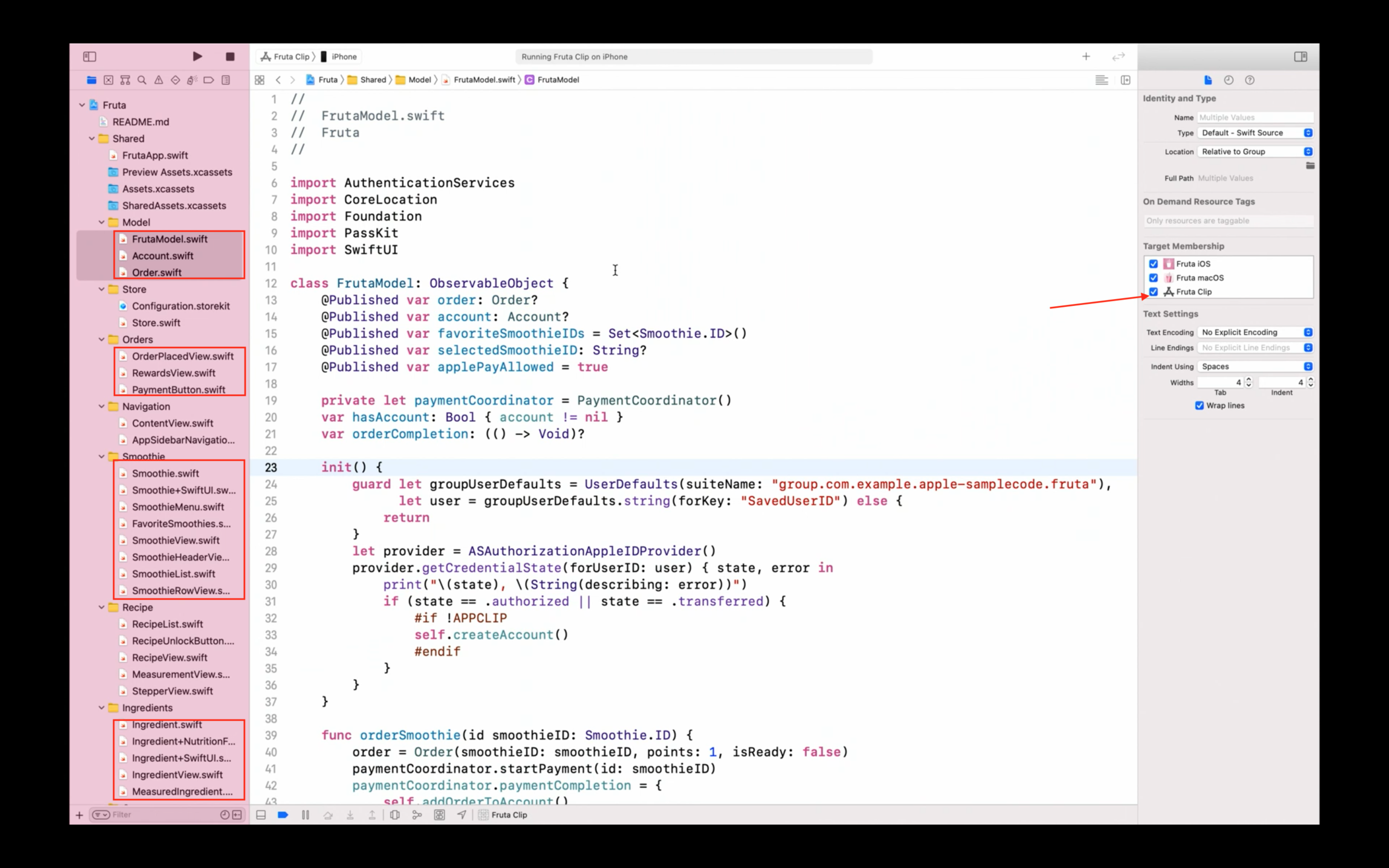Select ContentView.swift in the navigator
The image size is (1389, 868).
[172, 423]
